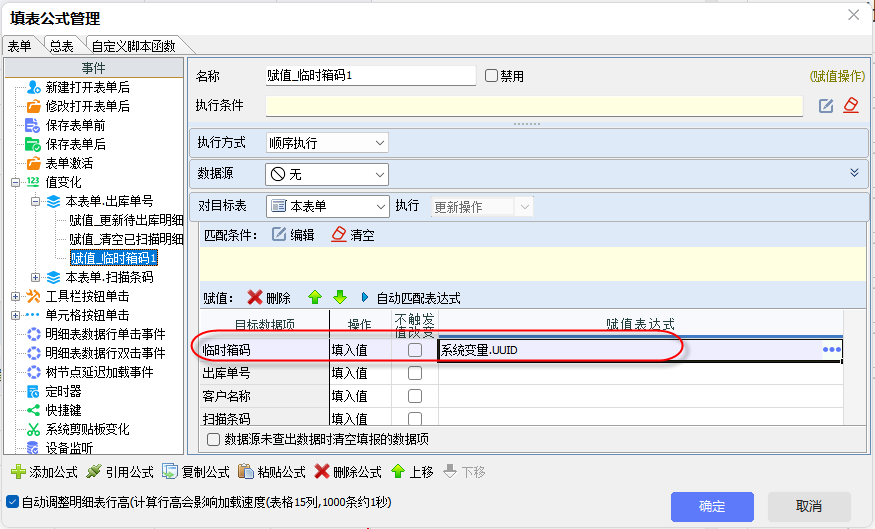The height and width of the screenshot is (529, 875).
Task: Expand the 工具栏按钮单击 tree node
Action: tap(15, 296)
